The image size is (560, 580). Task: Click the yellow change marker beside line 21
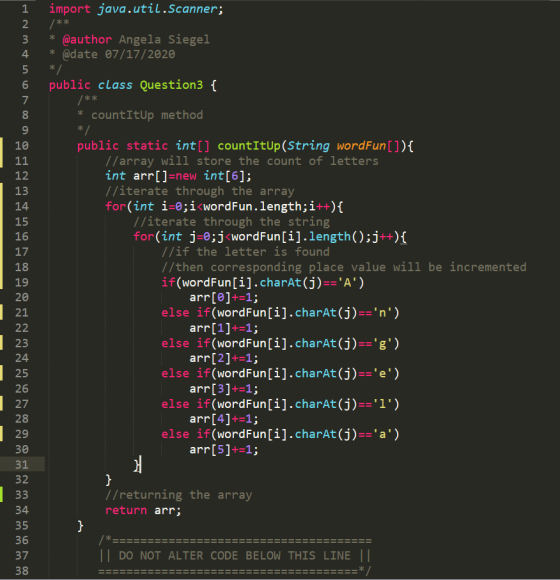[x=1, y=312]
